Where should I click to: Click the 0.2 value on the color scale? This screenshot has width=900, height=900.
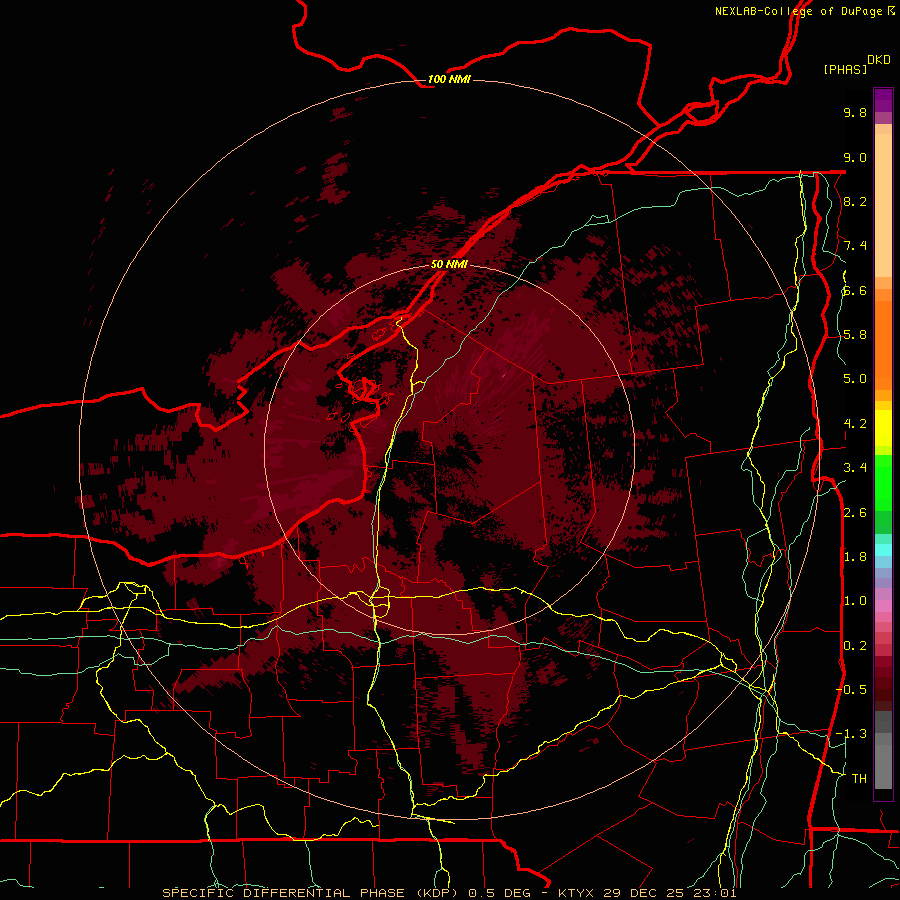tap(855, 646)
